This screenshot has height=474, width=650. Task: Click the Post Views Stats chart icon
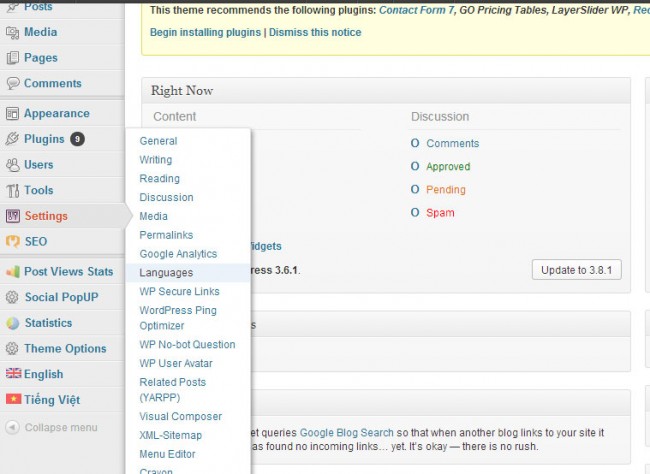coord(13,272)
